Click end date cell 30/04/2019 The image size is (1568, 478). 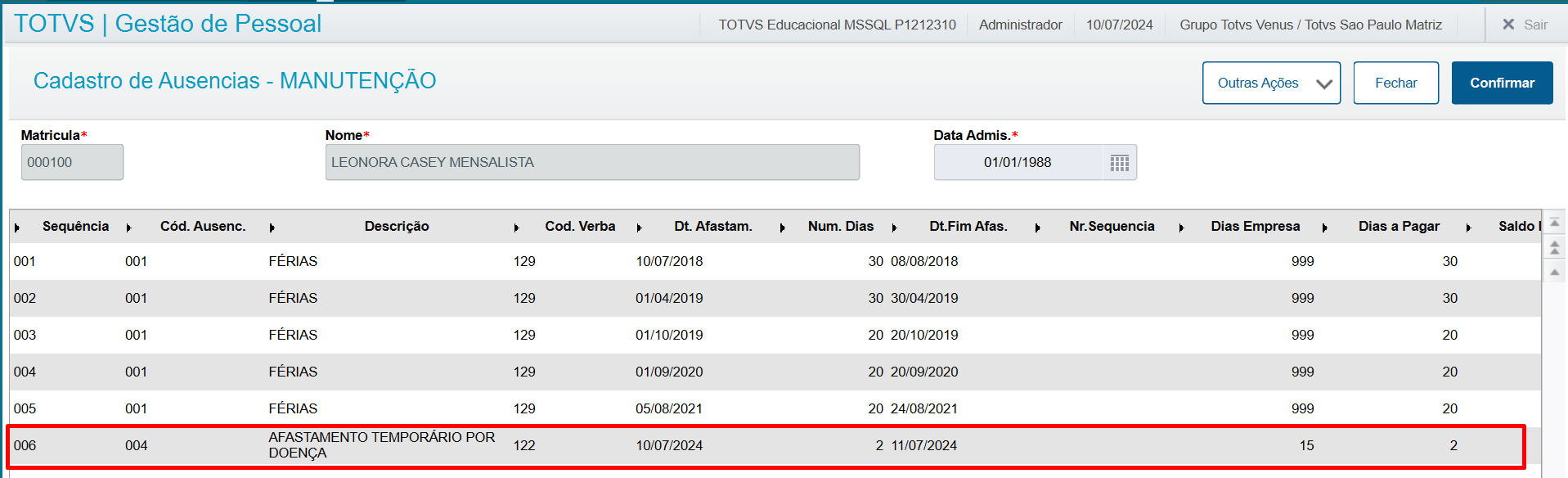pos(924,298)
